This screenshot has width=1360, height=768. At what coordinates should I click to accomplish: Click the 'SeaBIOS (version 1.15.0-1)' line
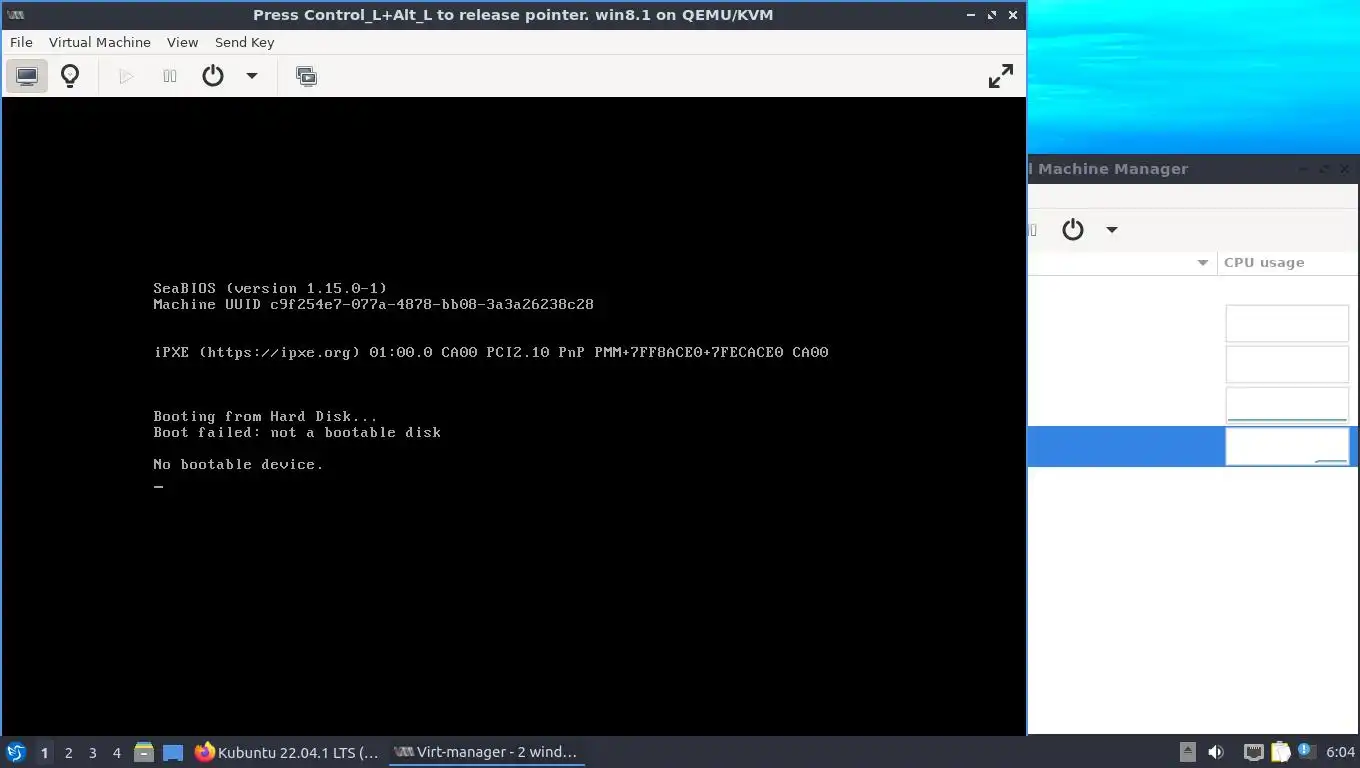(x=270, y=288)
